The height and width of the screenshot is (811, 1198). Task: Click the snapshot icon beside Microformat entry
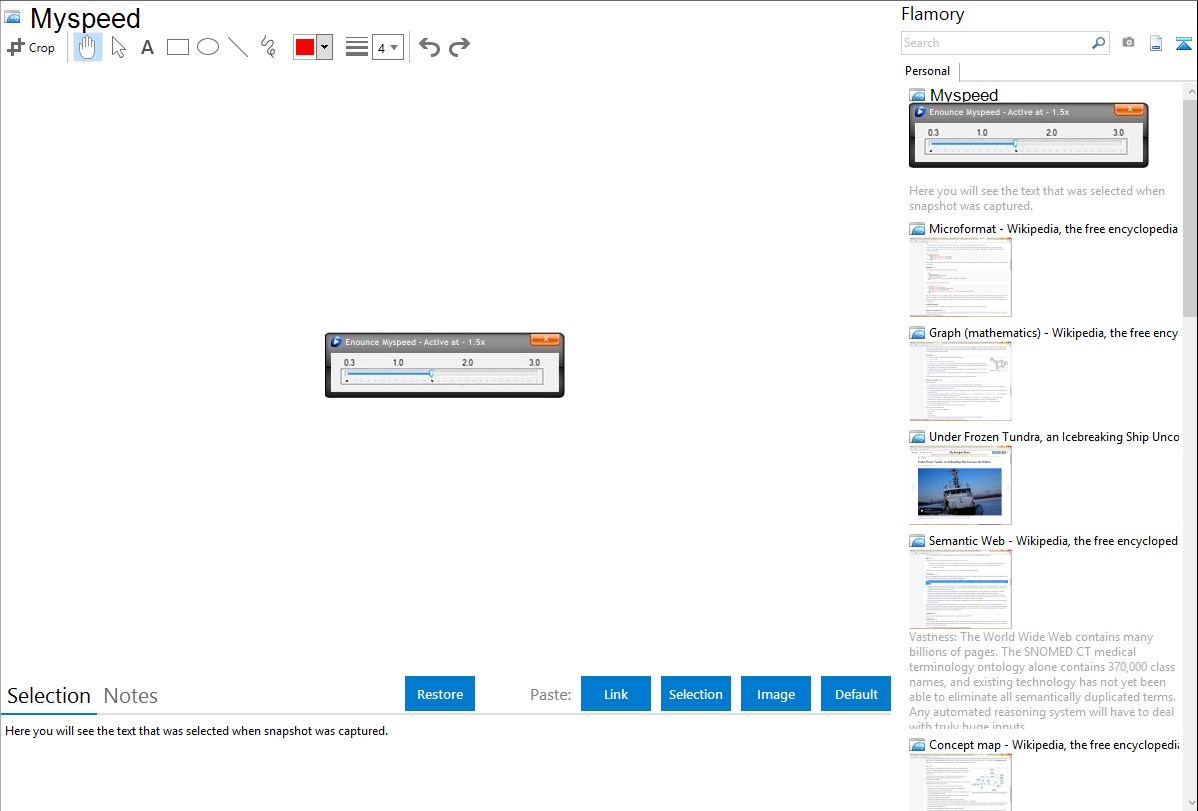tap(917, 229)
